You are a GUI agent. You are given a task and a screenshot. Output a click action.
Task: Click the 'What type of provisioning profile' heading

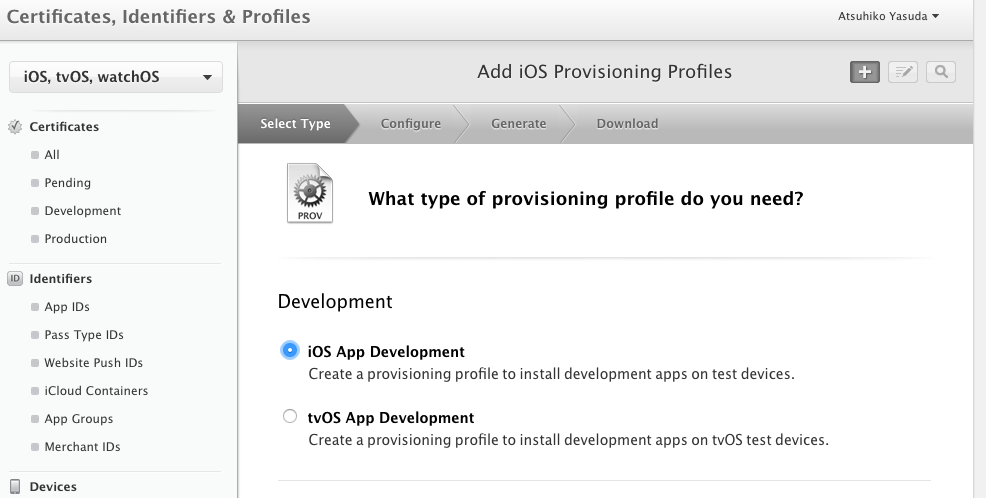point(585,199)
